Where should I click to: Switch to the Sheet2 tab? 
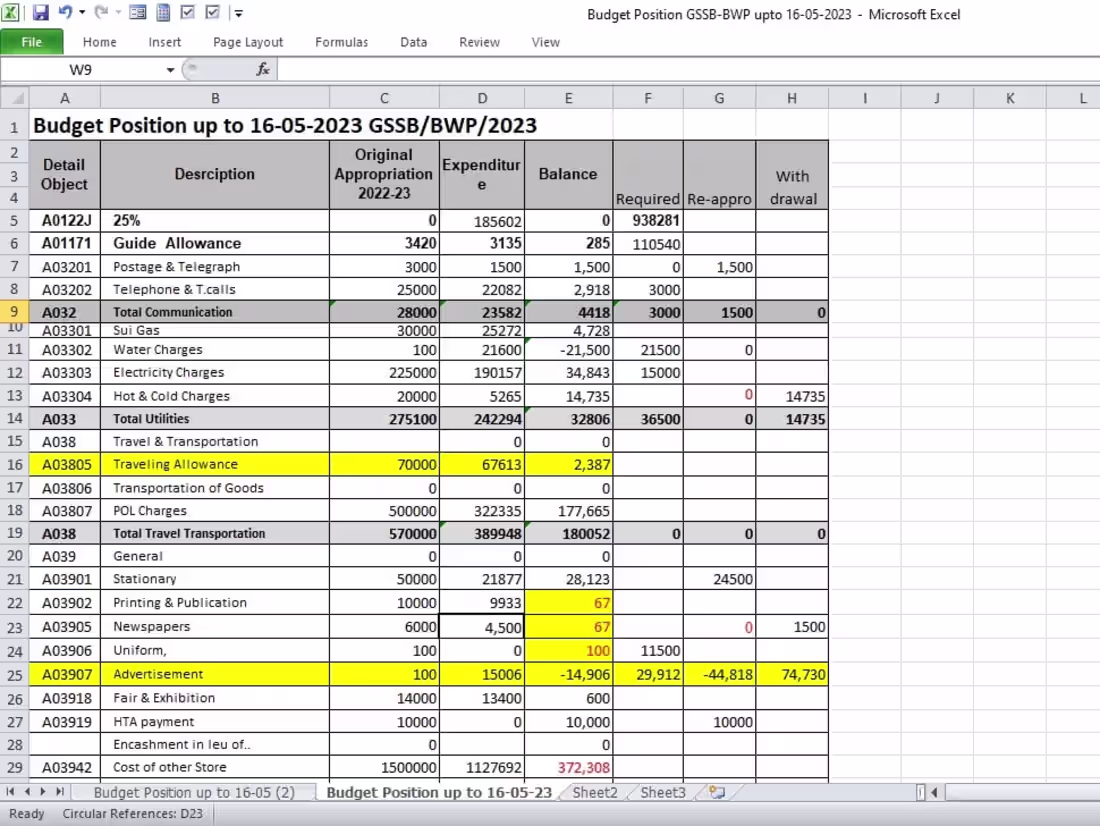[594, 792]
